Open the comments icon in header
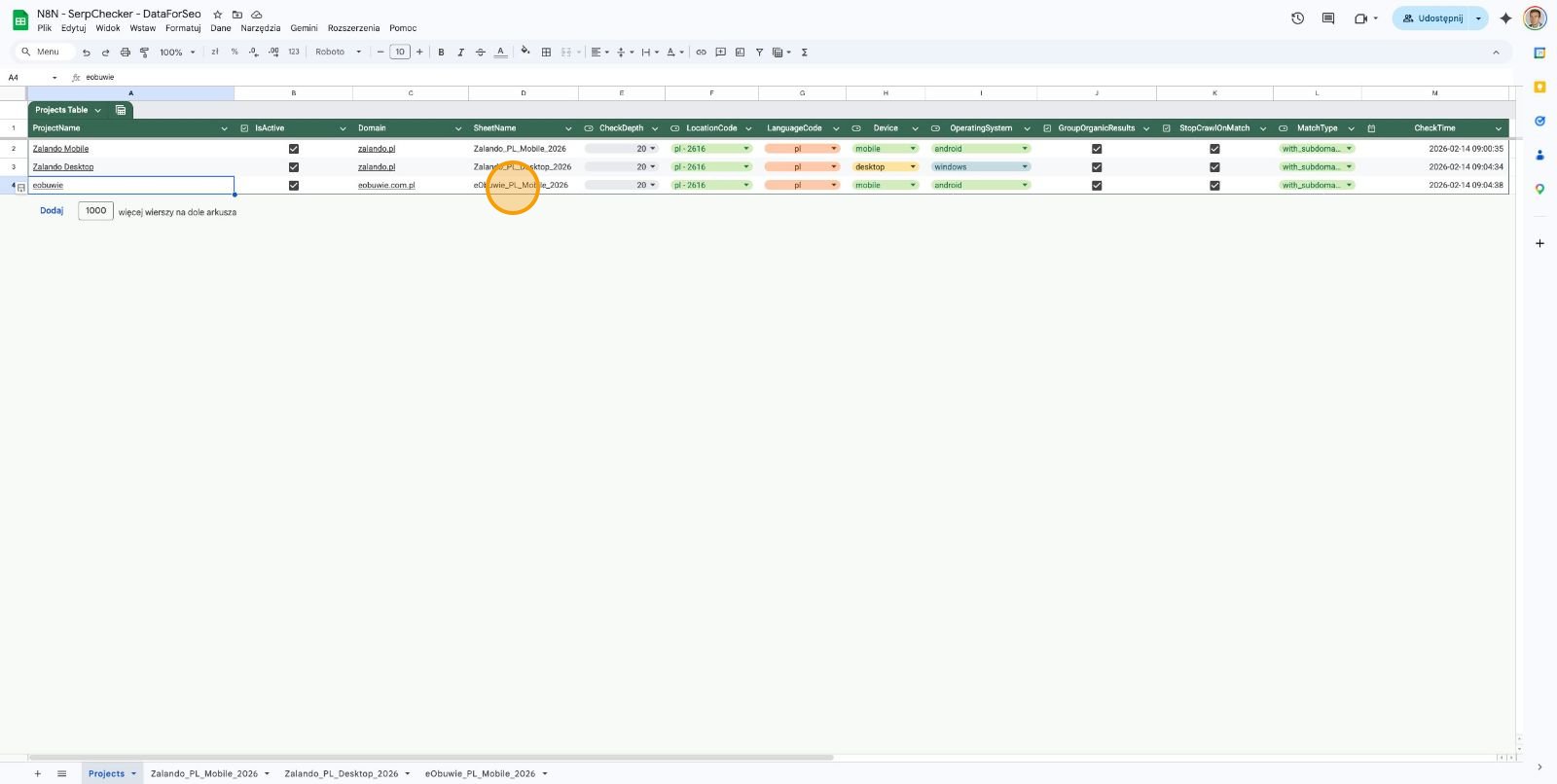 tap(1328, 18)
